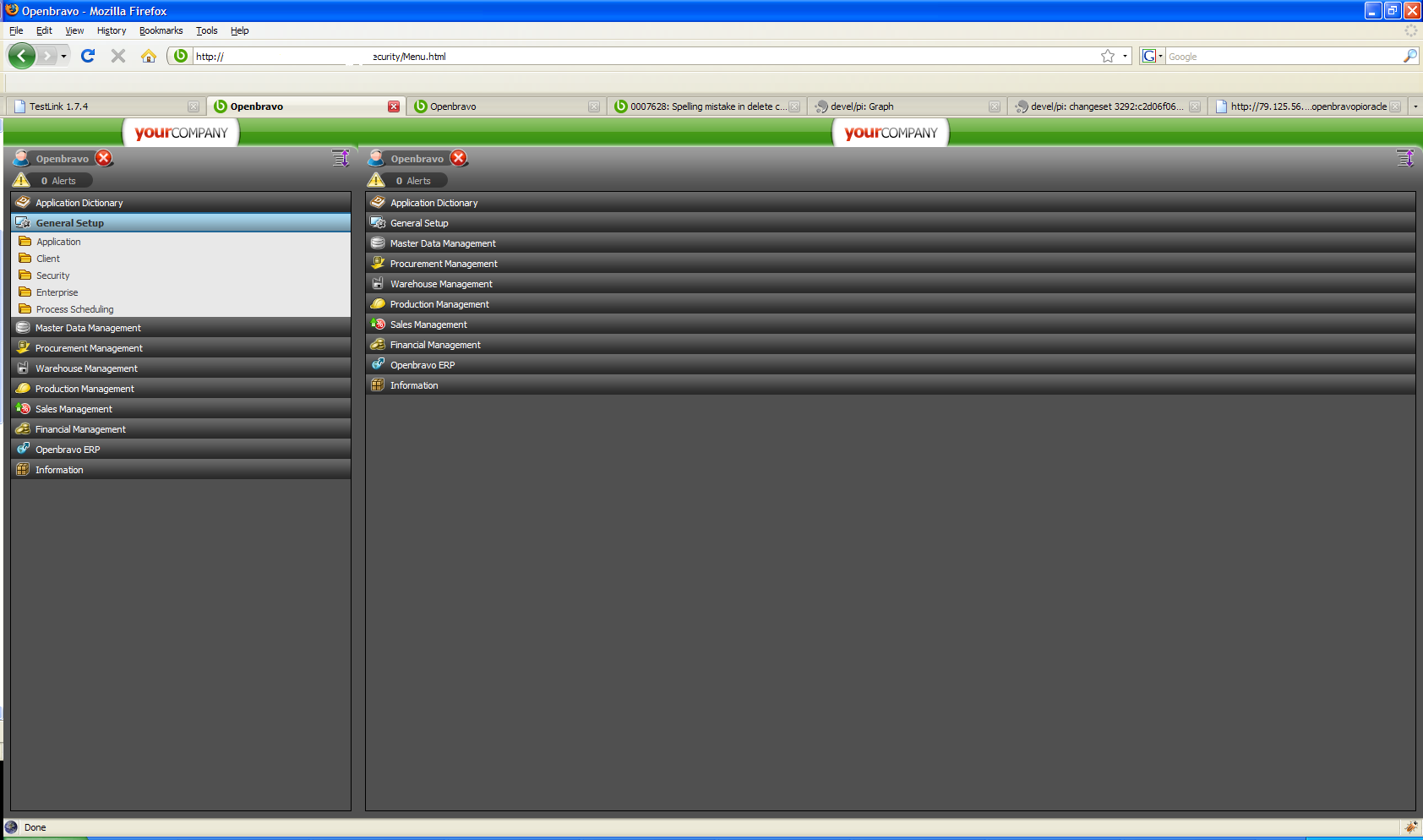Open the Tools menu
Screen dimensions: 1423x840
point(206,30)
